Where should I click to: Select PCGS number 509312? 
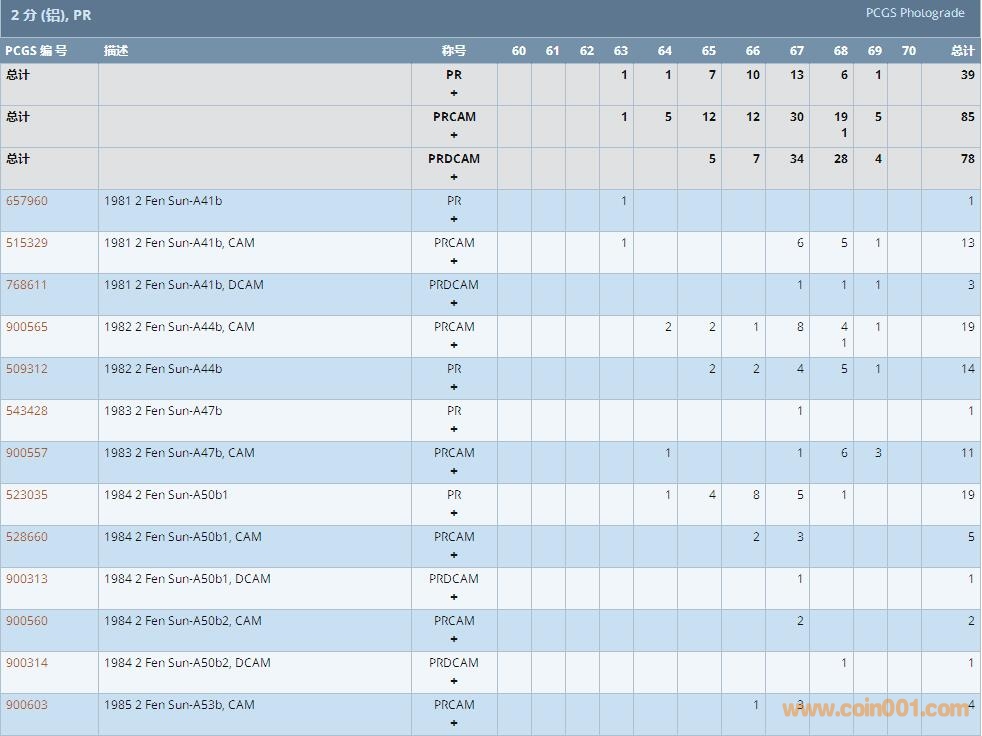pyautogui.click(x=26, y=369)
